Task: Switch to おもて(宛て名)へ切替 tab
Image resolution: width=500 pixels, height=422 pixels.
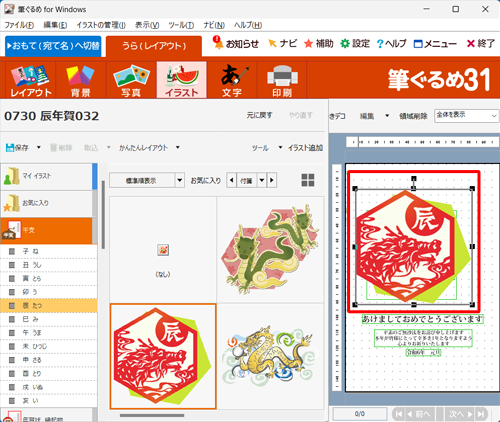Action: (53, 46)
